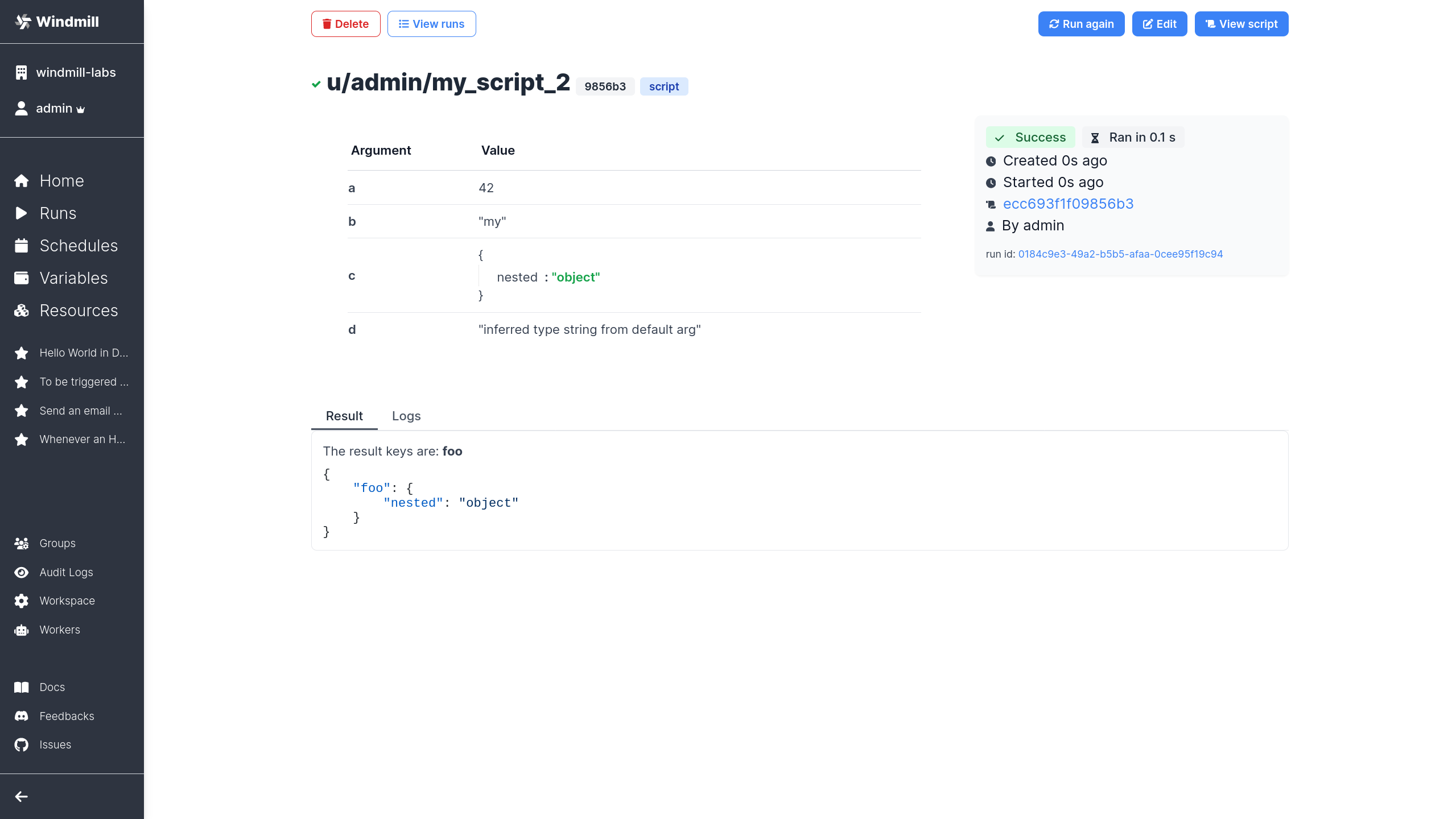Image resolution: width=1456 pixels, height=819 pixels.
Task: Open Audit Logs via the eye icon
Action: click(22, 572)
